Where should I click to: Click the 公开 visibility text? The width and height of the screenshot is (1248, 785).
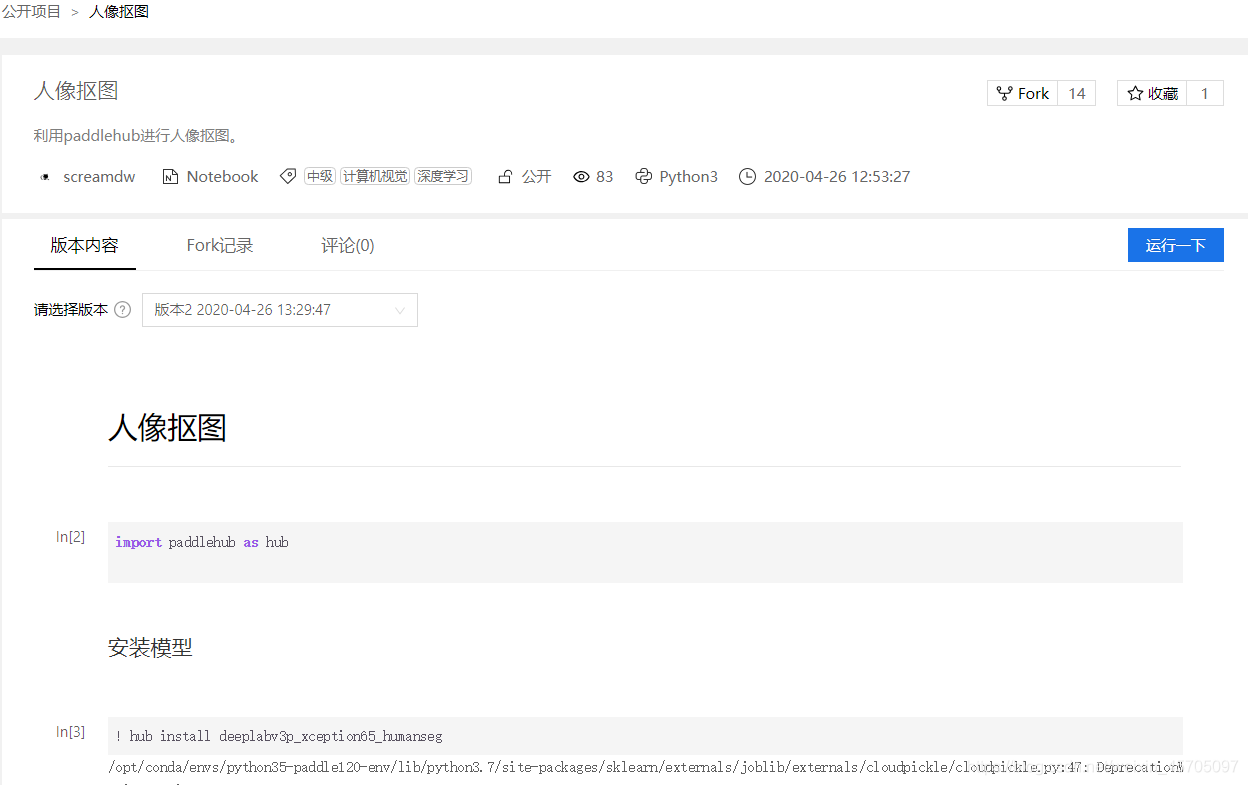coord(537,177)
